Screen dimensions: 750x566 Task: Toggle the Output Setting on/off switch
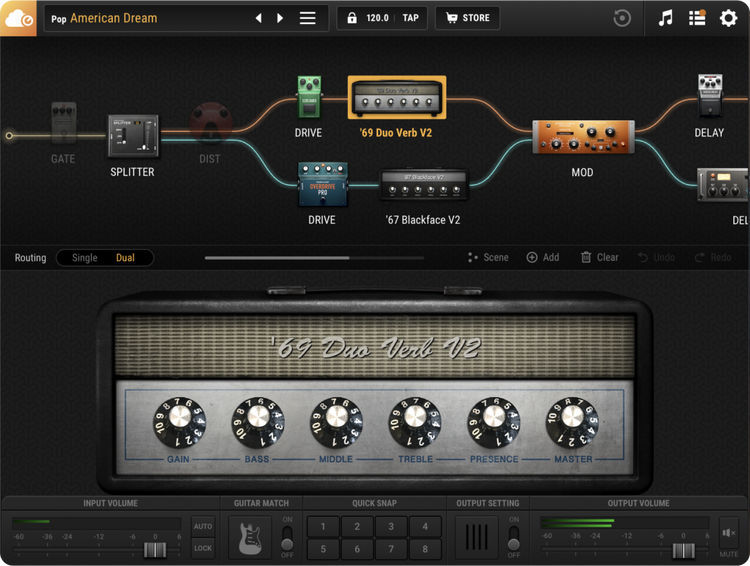tap(514, 537)
